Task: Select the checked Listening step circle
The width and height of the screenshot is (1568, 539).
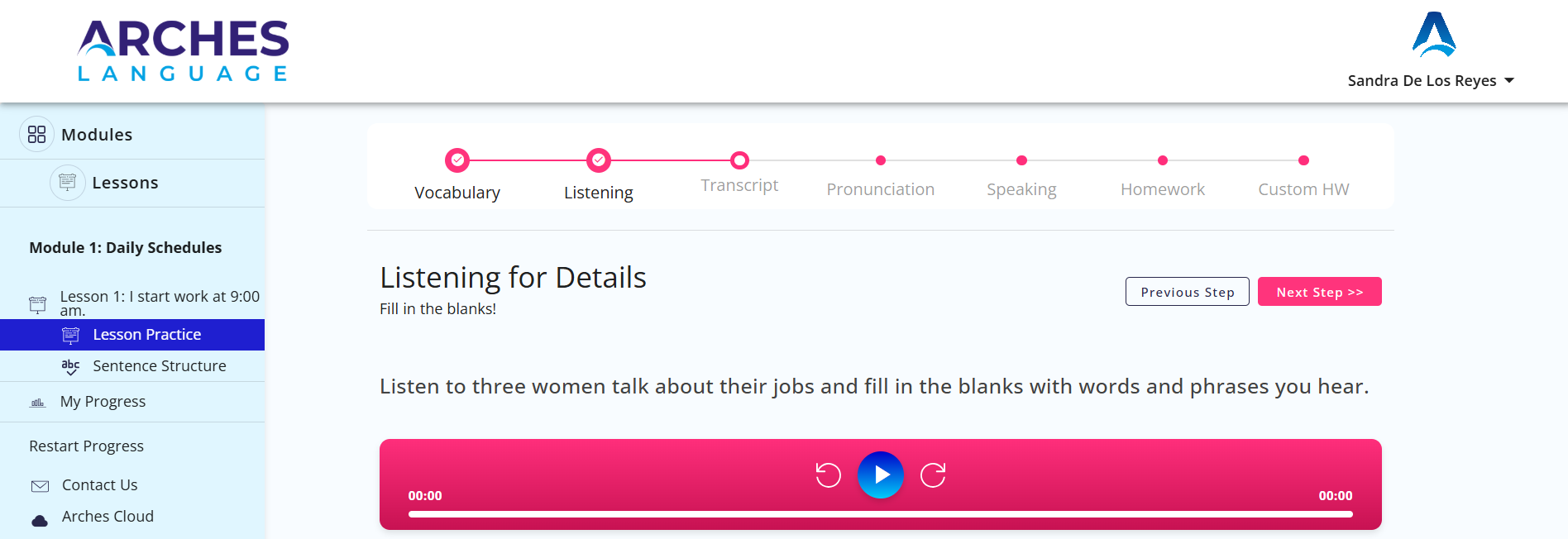Action: [599, 160]
